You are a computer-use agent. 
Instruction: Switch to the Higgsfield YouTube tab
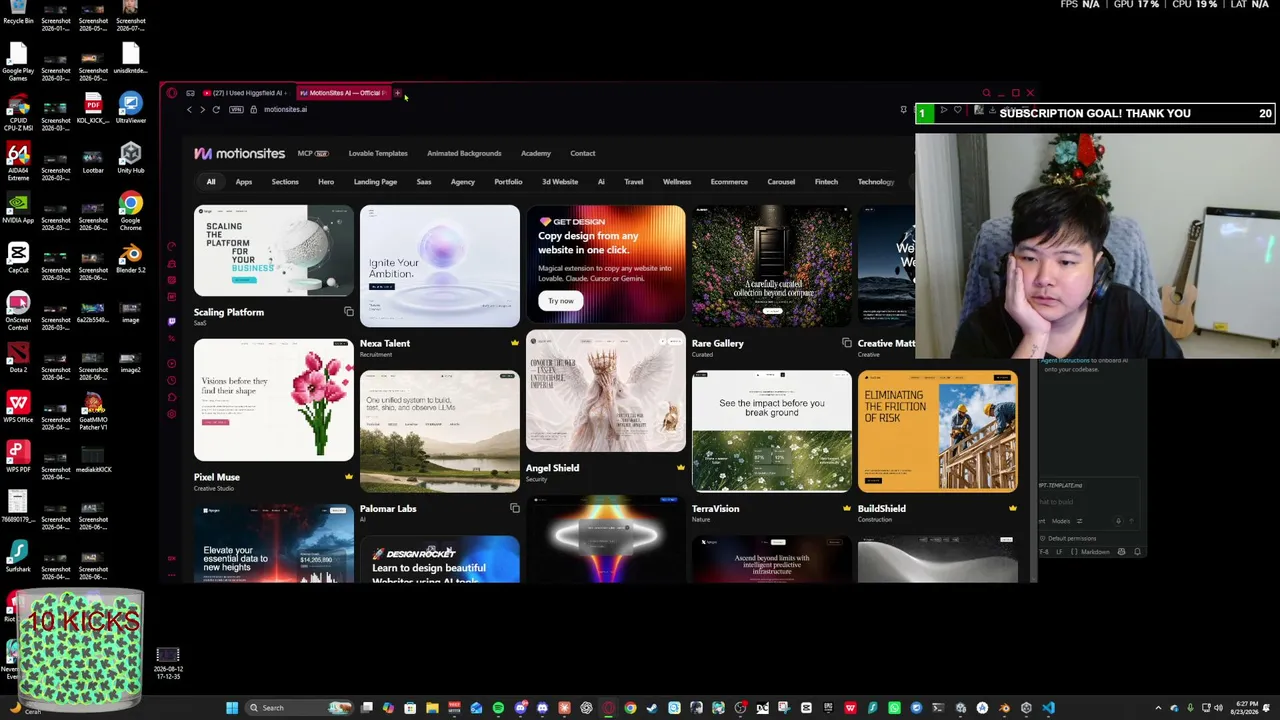pyautogui.click(x=247, y=93)
